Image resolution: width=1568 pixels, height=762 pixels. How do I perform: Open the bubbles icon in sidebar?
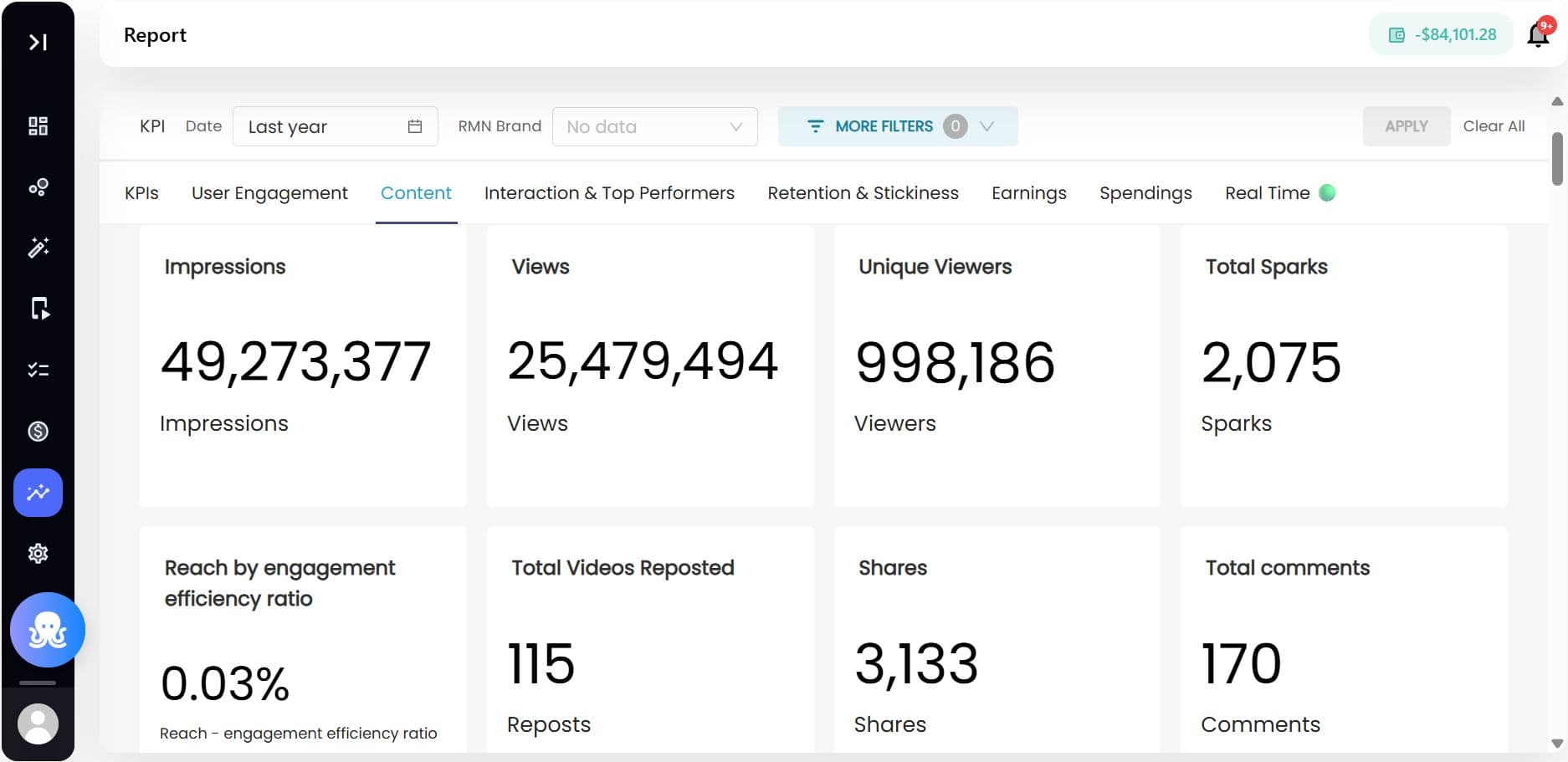click(x=38, y=187)
